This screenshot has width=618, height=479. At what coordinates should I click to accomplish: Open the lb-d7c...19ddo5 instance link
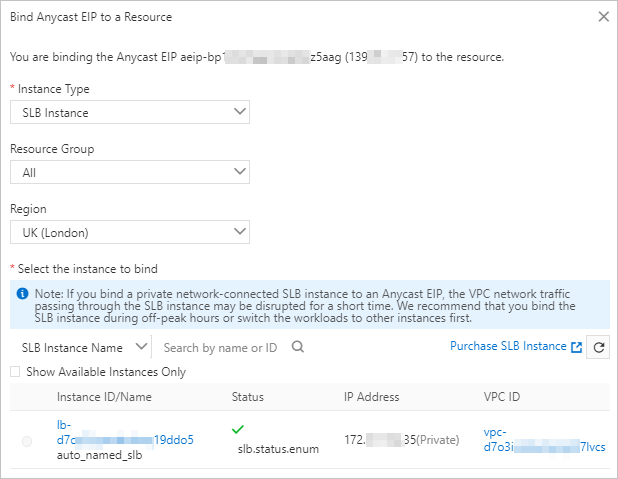click(125, 432)
